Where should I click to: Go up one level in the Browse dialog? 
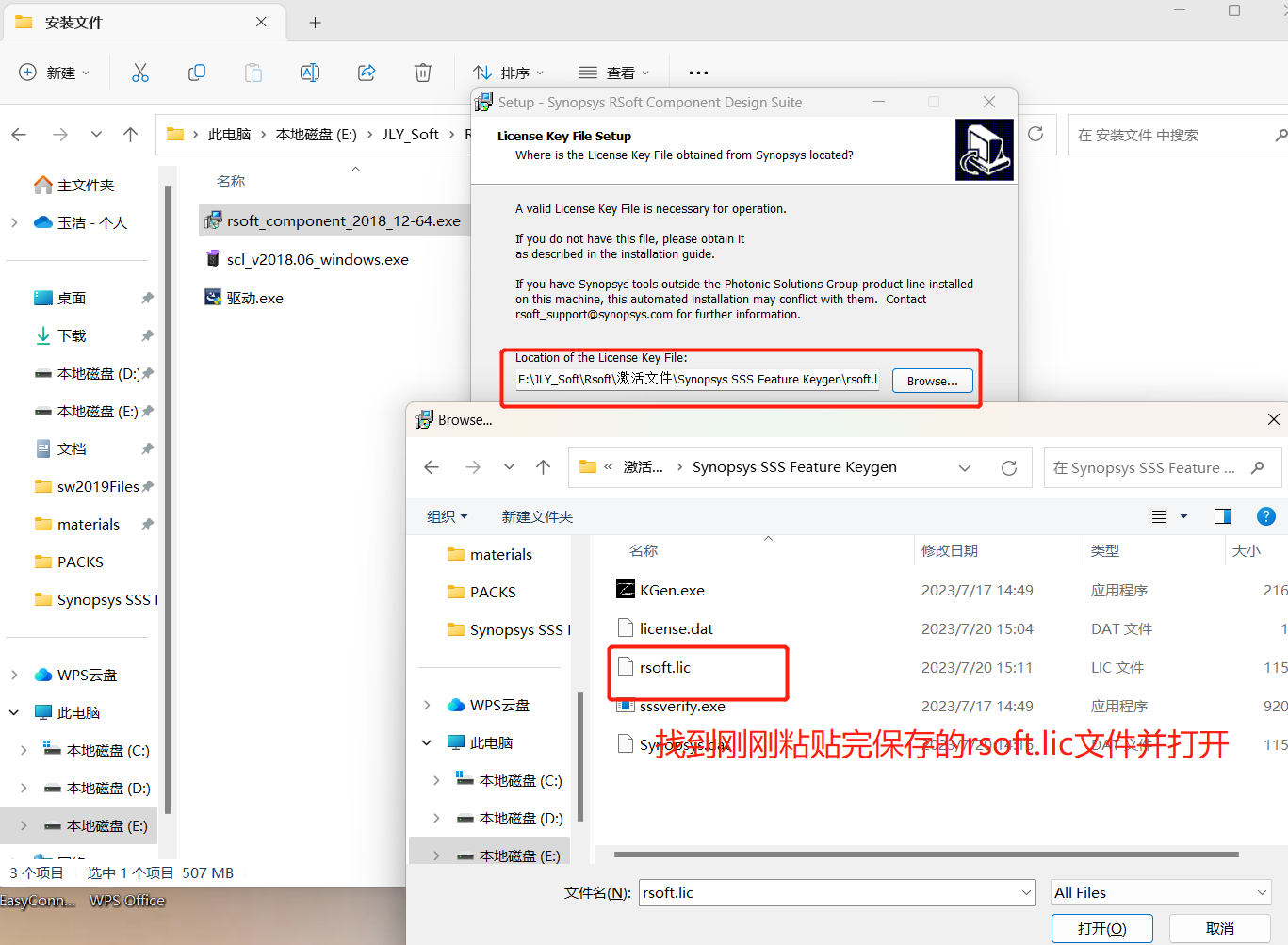coord(543,467)
